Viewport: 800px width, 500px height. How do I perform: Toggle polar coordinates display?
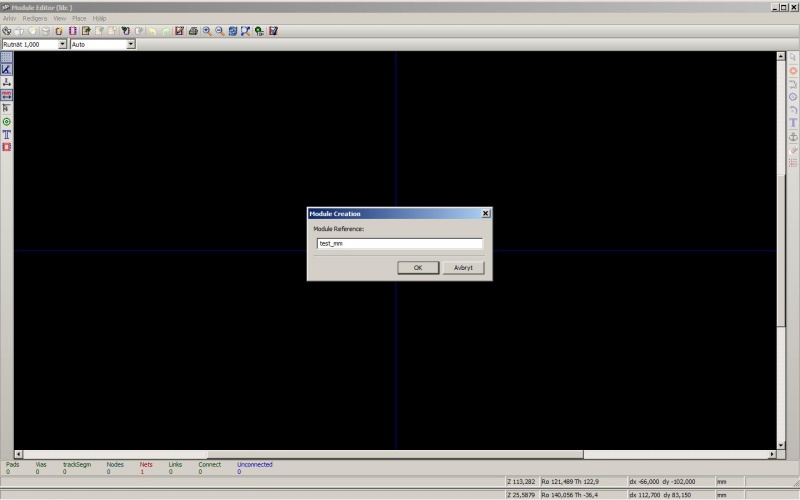click(7, 69)
